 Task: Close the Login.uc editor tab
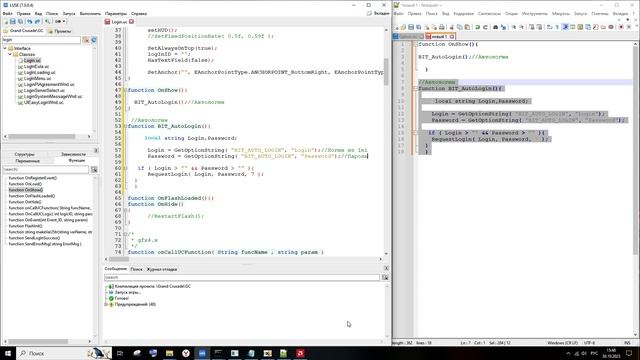point(131,22)
